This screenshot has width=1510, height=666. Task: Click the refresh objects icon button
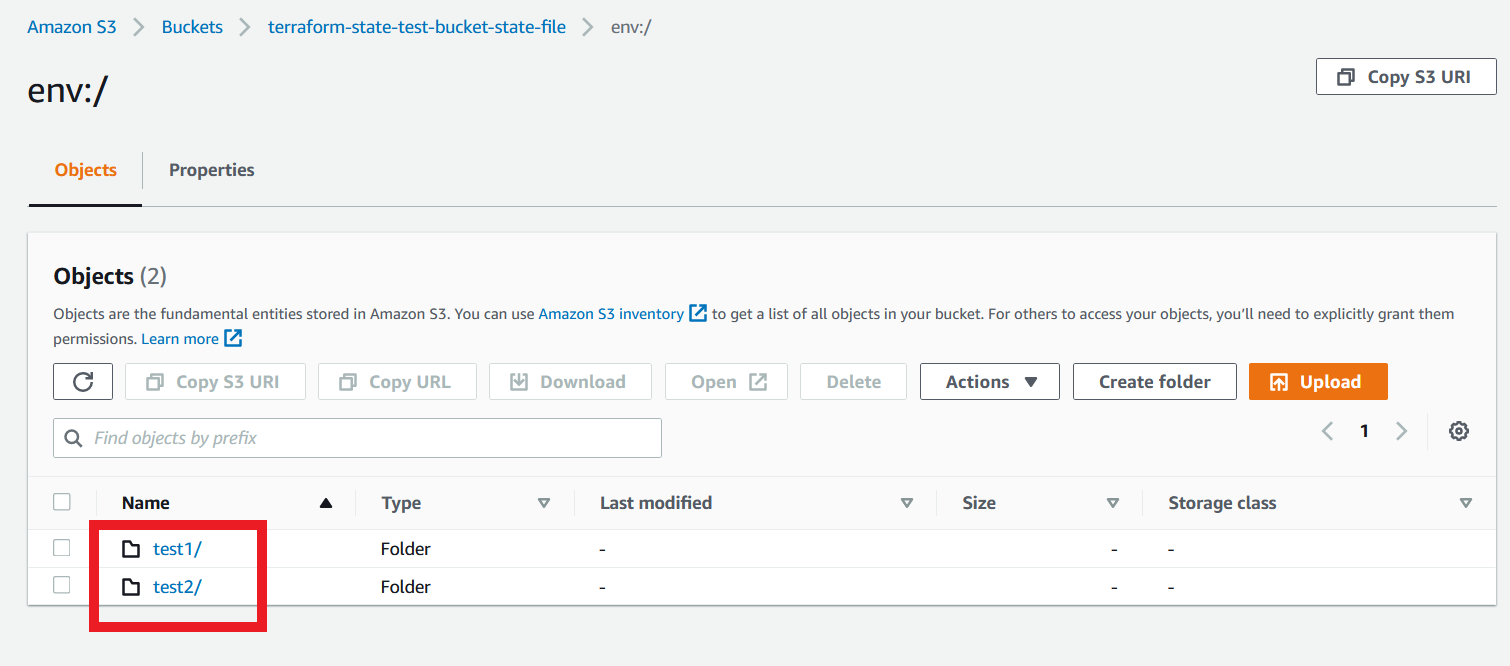click(x=83, y=382)
